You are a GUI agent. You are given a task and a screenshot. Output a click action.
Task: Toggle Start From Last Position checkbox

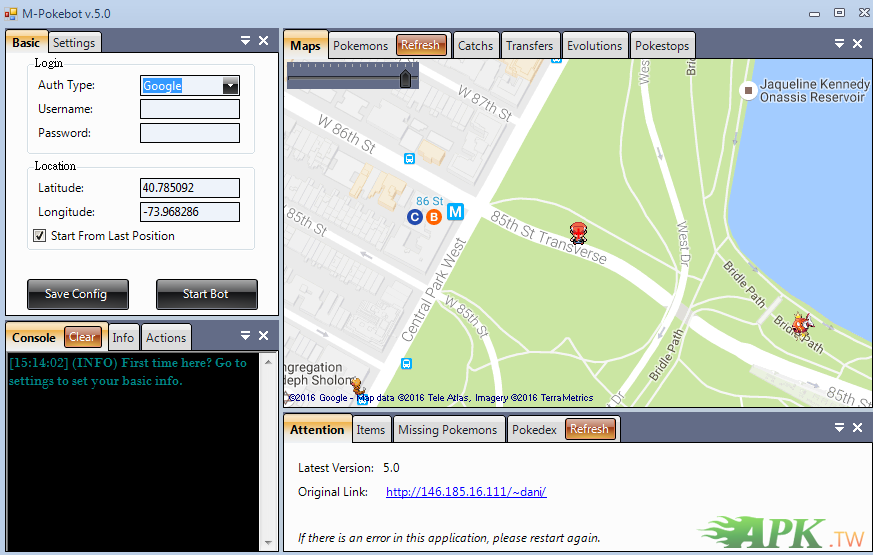point(40,236)
